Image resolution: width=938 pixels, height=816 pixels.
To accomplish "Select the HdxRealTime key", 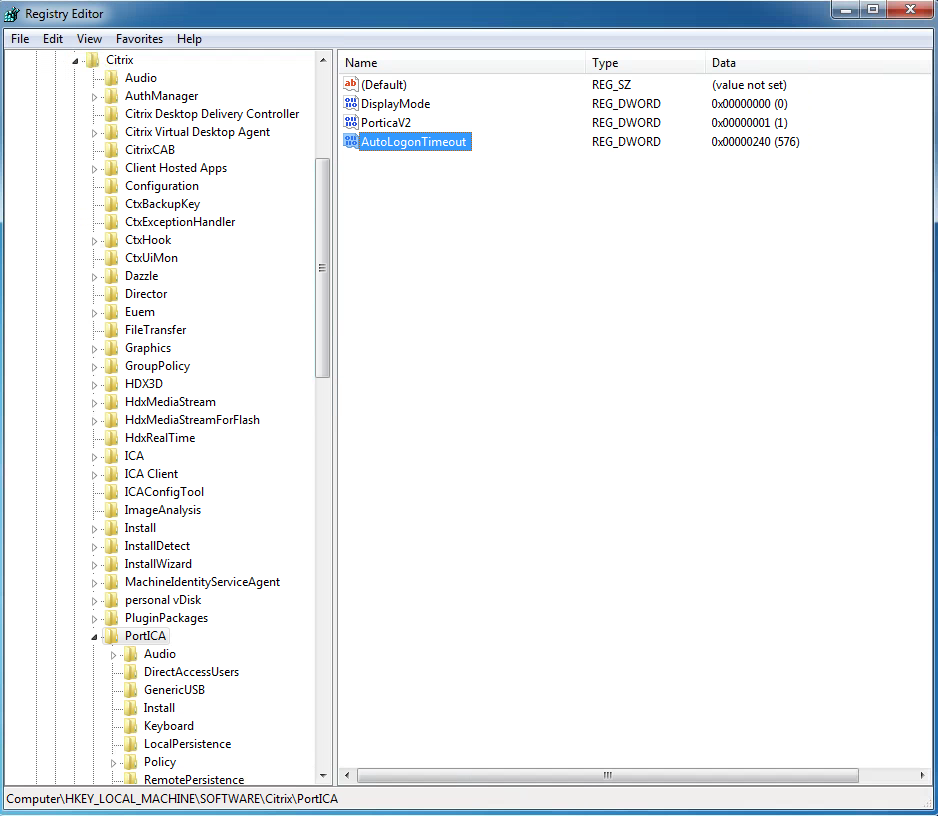I will point(160,438).
